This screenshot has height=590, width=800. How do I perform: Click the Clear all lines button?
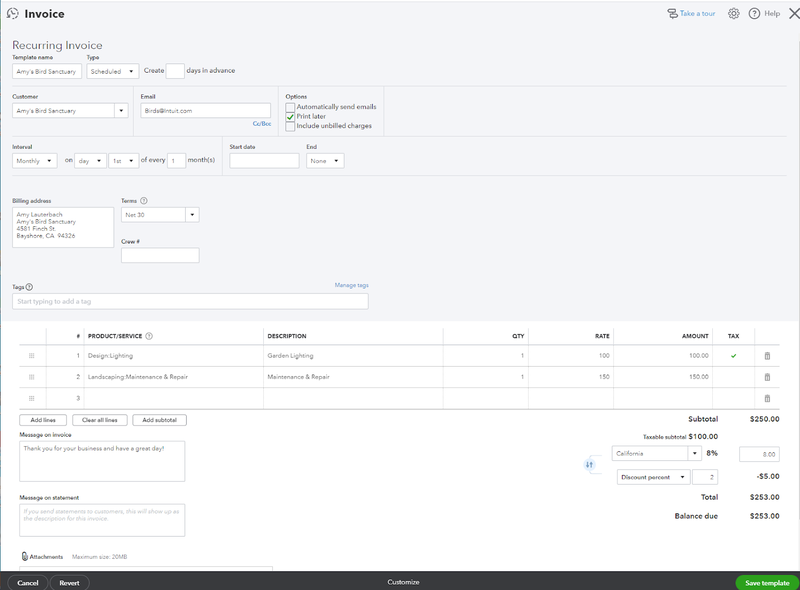[100, 420]
